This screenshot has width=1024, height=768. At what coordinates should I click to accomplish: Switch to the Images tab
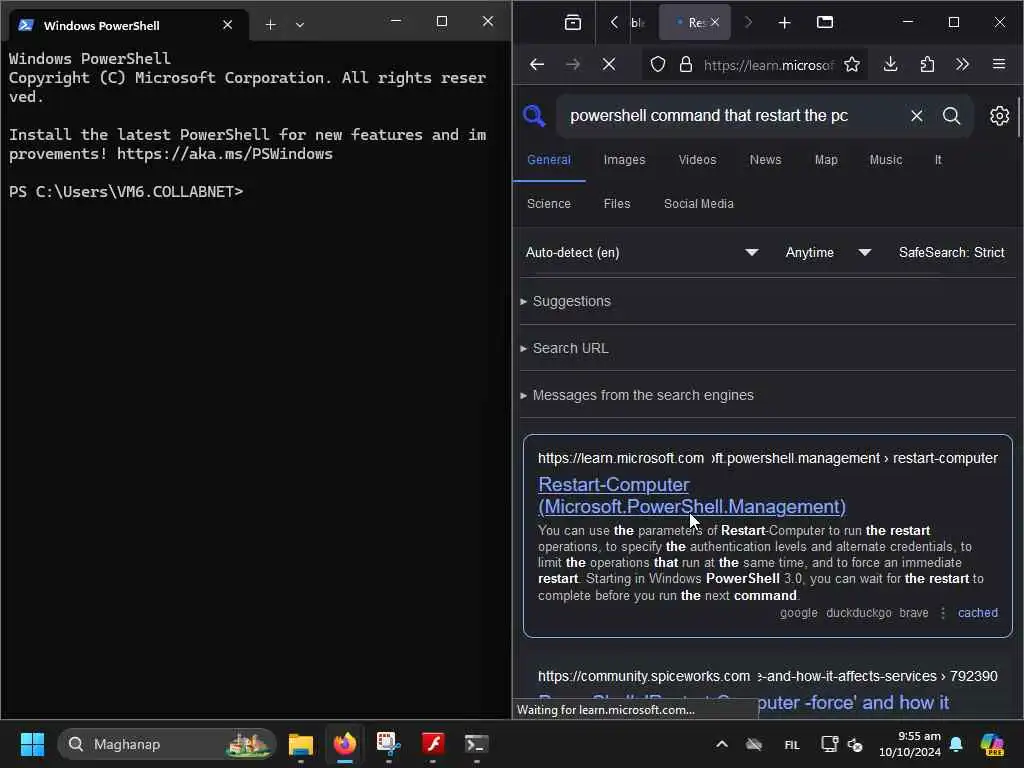(x=624, y=159)
